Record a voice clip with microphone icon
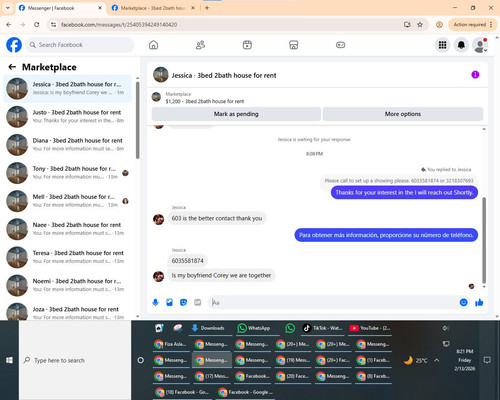The height and width of the screenshot is (400, 500). 155,302
